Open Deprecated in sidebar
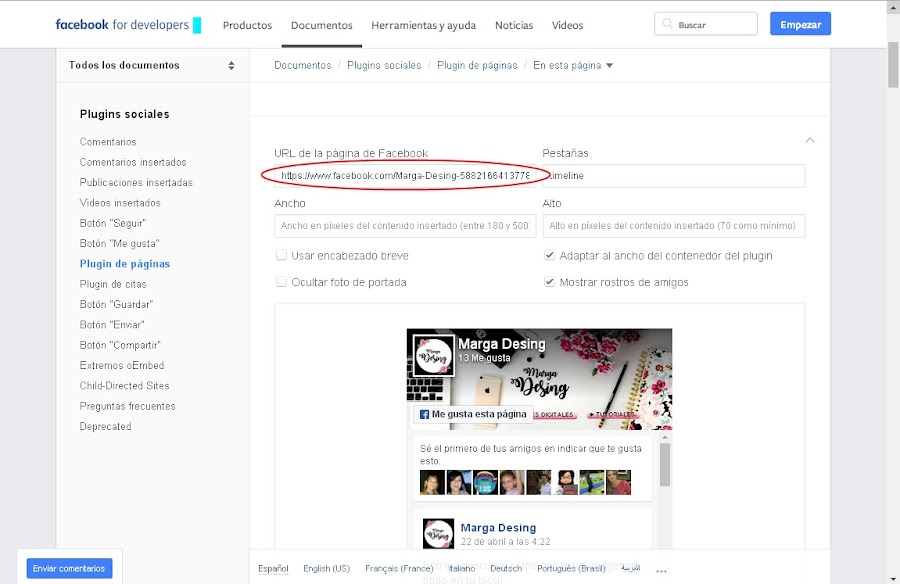Screen dimensions: 900x584 [x=106, y=427]
